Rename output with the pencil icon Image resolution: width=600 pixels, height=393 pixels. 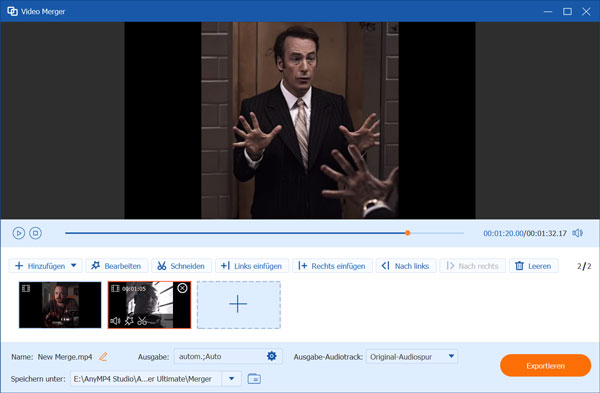click(103, 357)
